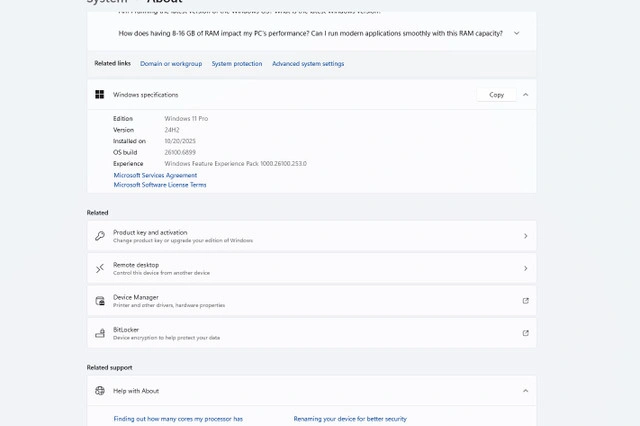Collapse the Windows specifications section
Viewport: 640px width, 426px height.
[x=526, y=95]
